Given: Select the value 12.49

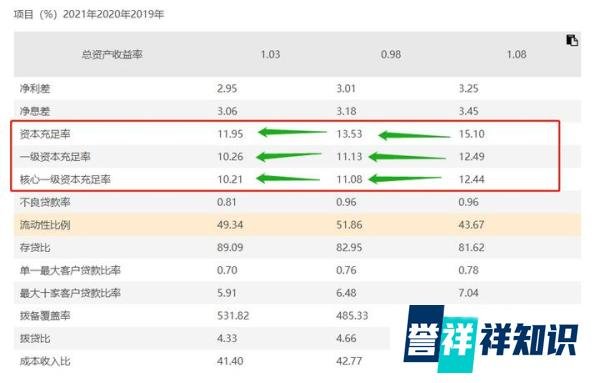Looking at the screenshot, I should tap(472, 157).
